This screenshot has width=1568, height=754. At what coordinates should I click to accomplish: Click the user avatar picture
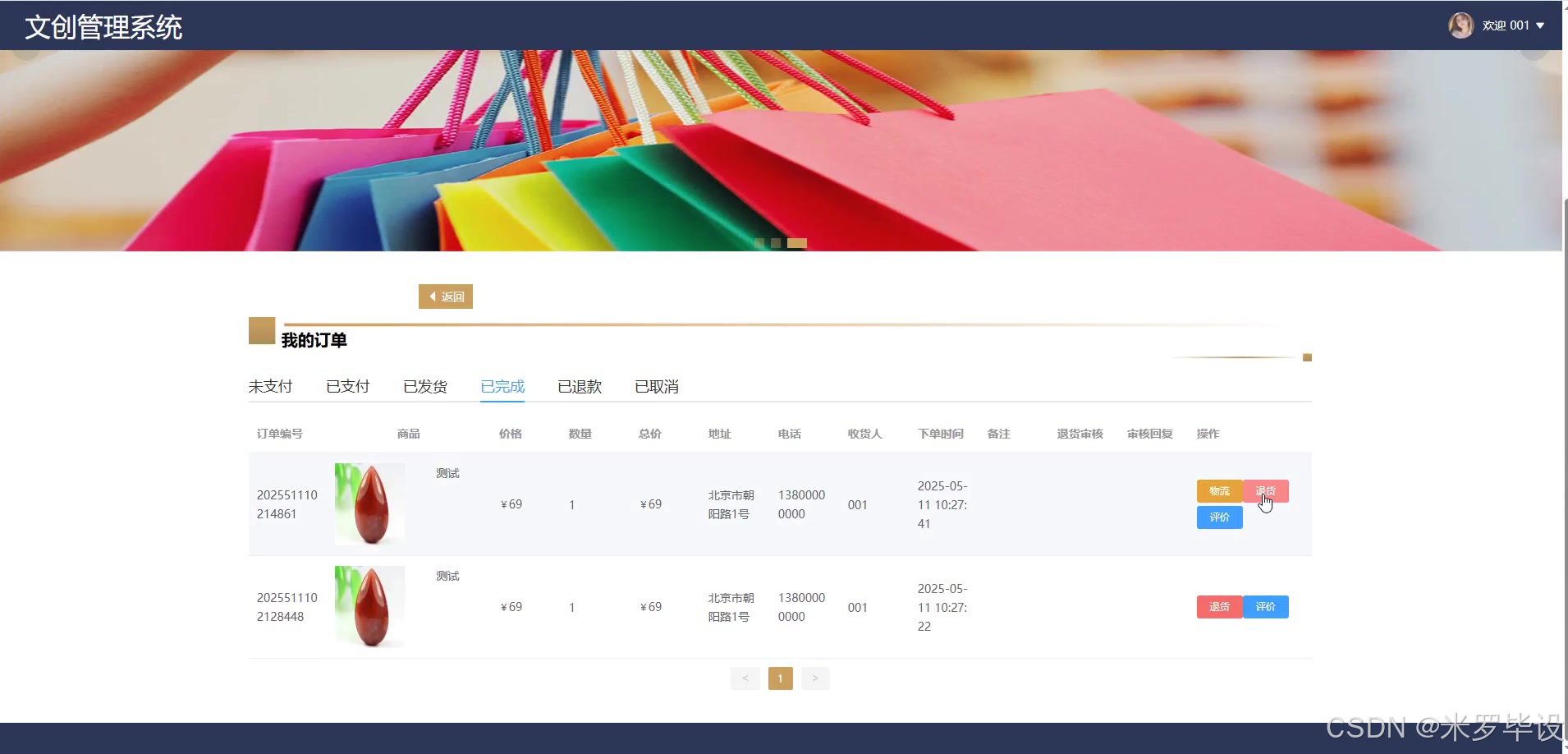click(x=1460, y=25)
